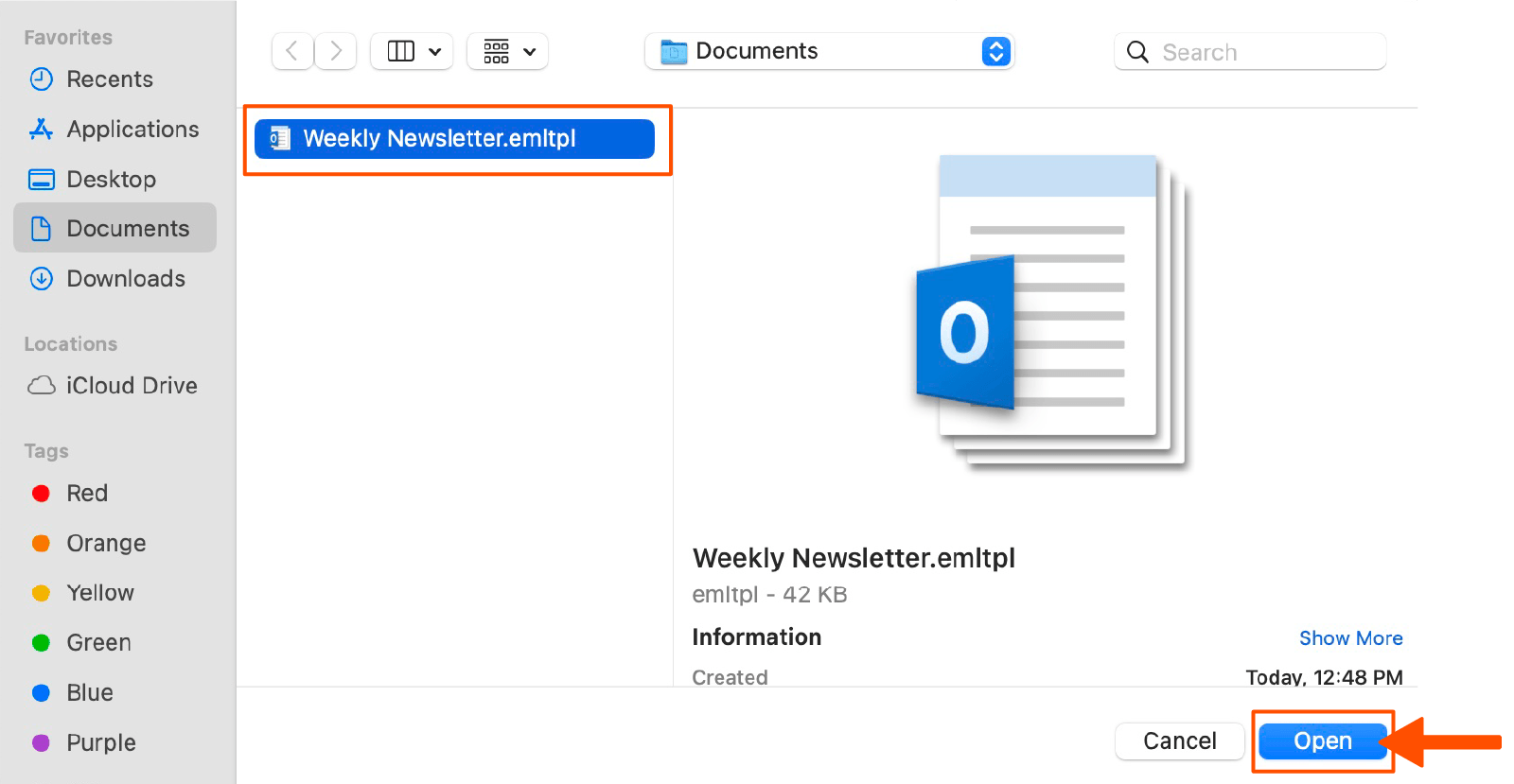
Task: Select the Today, 12:48 PM created date
Action: pyautogui.click(x=1324, y=677)
